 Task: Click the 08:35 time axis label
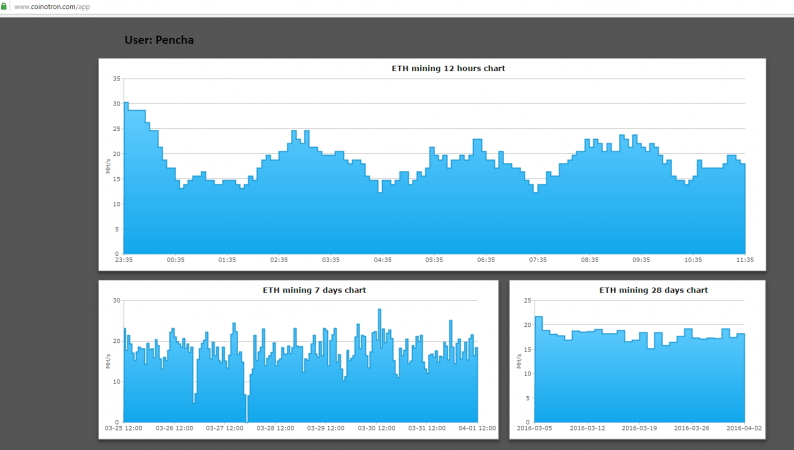click(589, 260)
